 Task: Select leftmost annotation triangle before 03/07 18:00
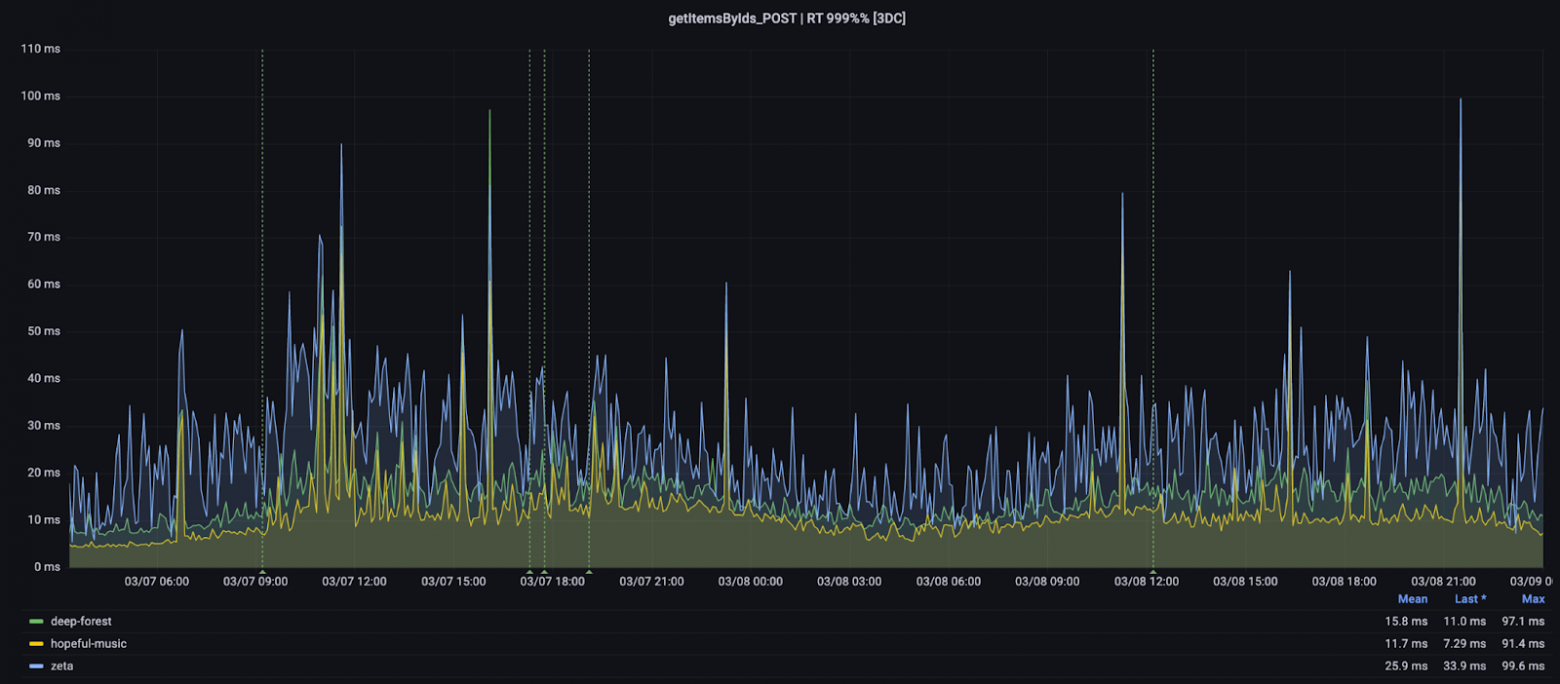click(530, 572)
